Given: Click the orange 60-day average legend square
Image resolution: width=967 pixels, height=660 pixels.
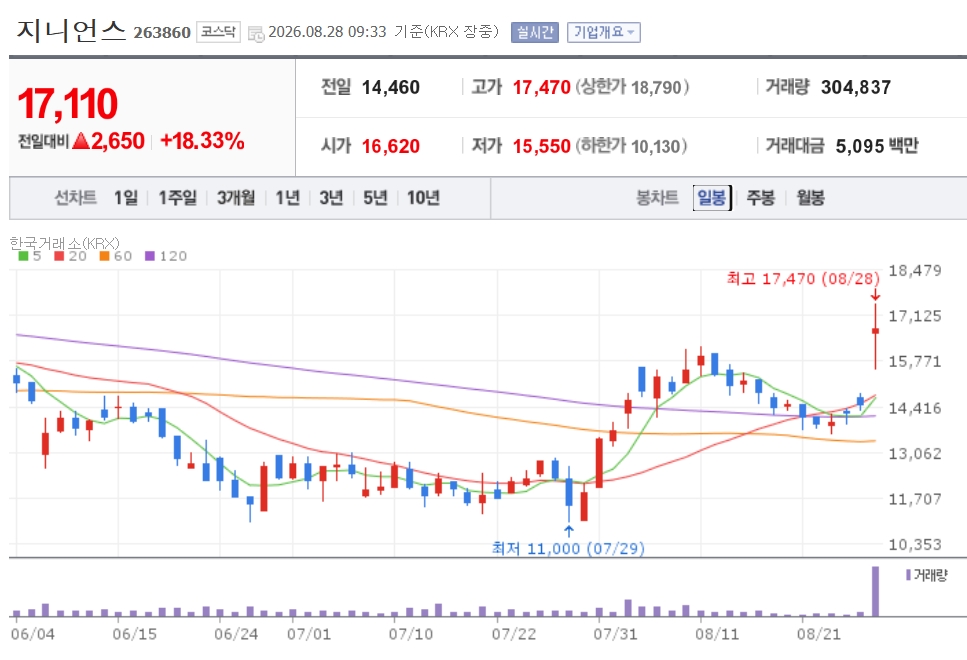Looking at the screenshot, I should (104, 256).
